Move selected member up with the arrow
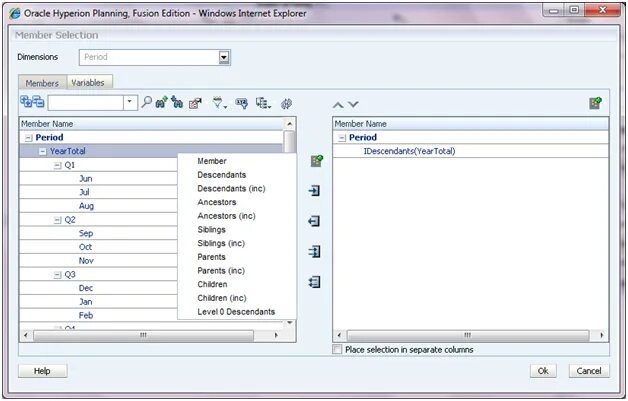628x401 pixels. (338, 105)
